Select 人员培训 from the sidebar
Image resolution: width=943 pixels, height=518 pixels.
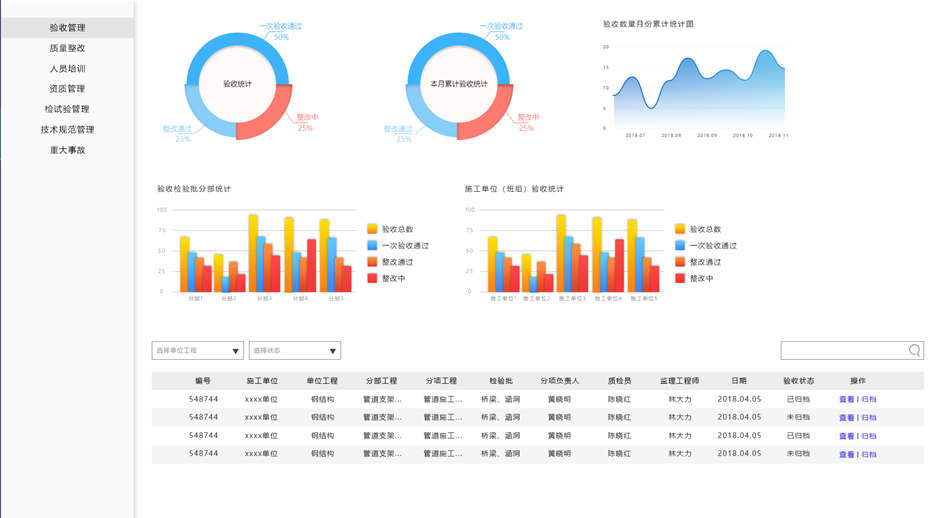tap(67, 69)
